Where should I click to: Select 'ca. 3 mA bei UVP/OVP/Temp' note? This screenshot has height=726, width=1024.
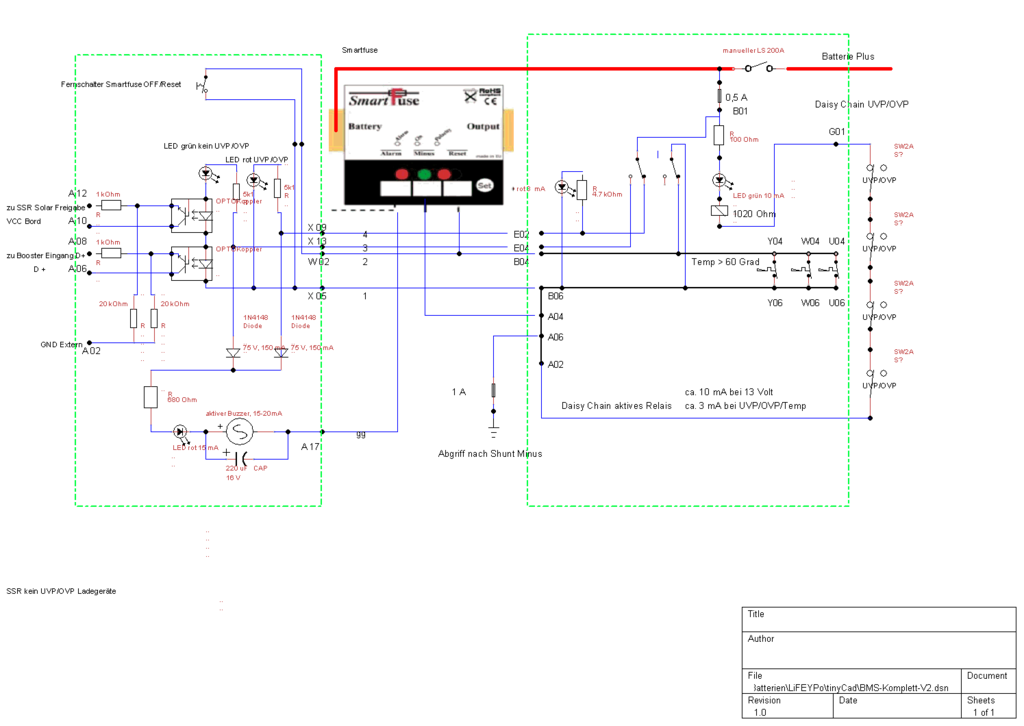[745, 406]
